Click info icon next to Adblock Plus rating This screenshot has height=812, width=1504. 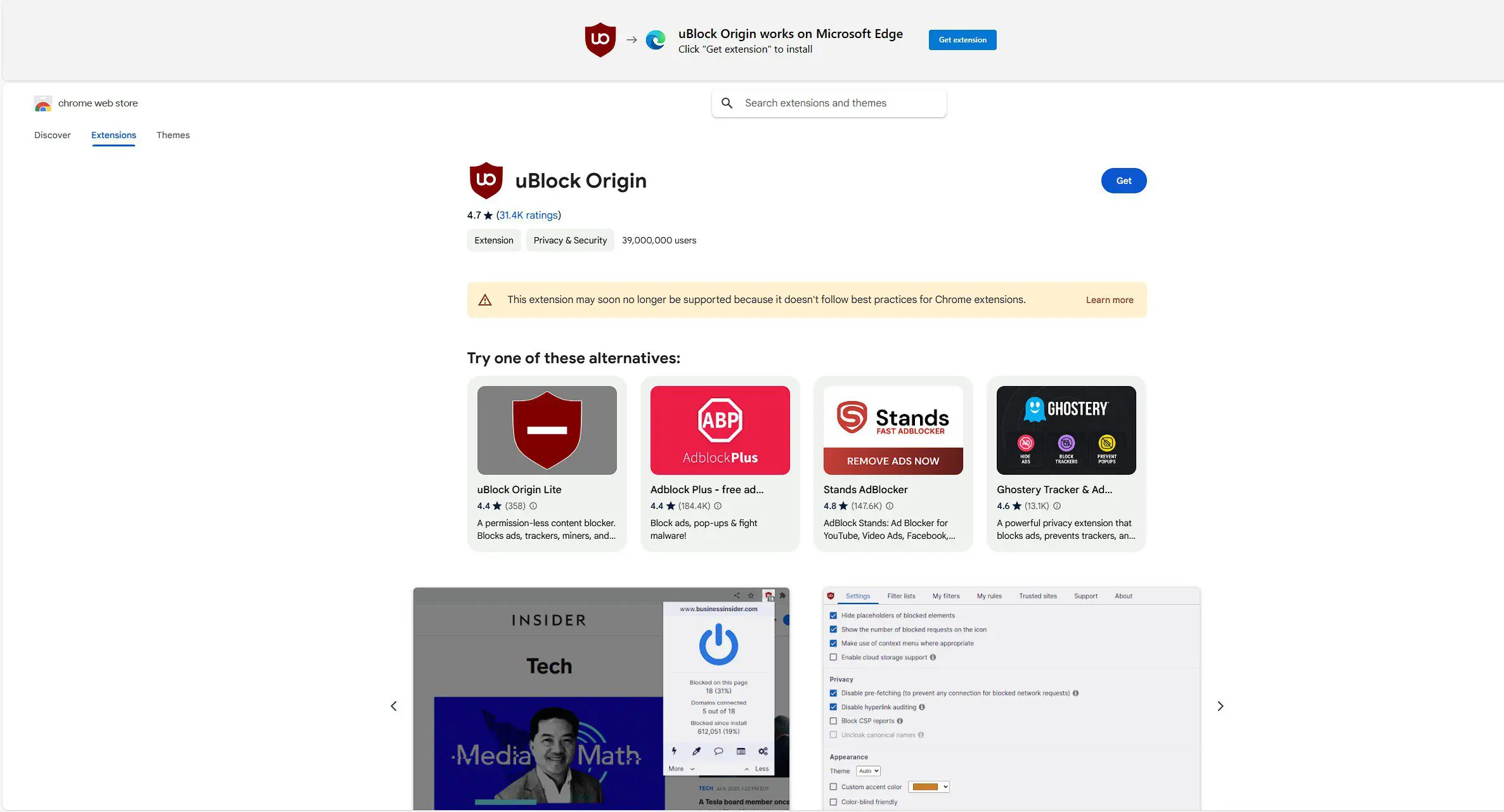pyautogui.click(x=718, y=506)
